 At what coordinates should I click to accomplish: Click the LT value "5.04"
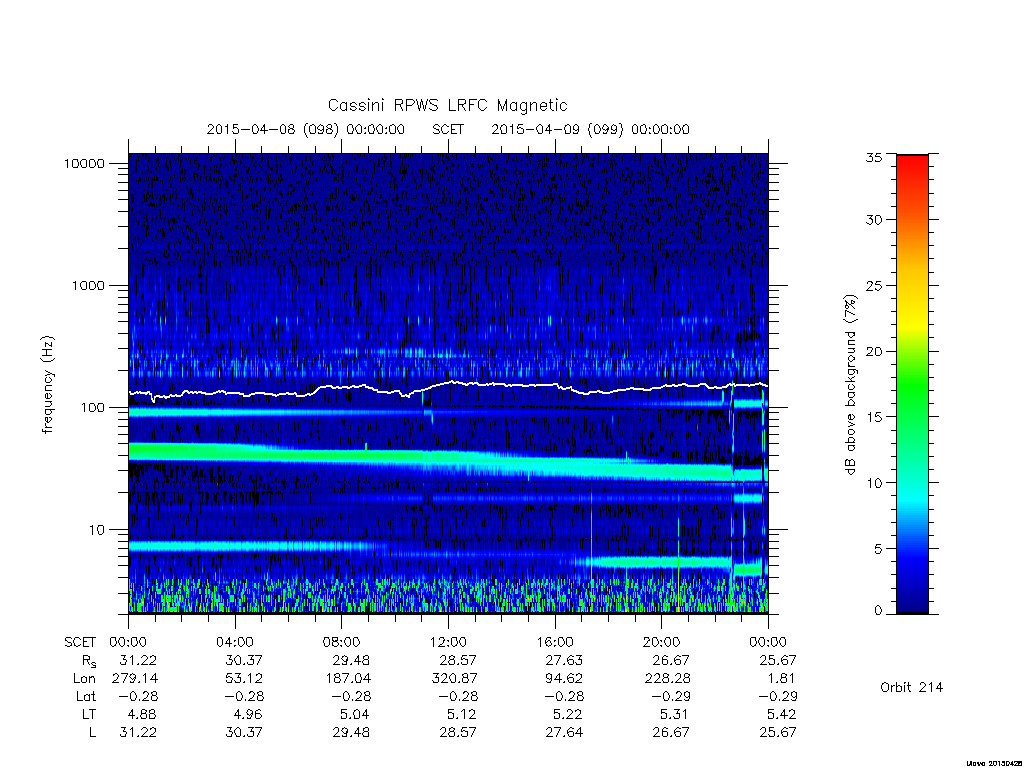[x=355, y=714]
